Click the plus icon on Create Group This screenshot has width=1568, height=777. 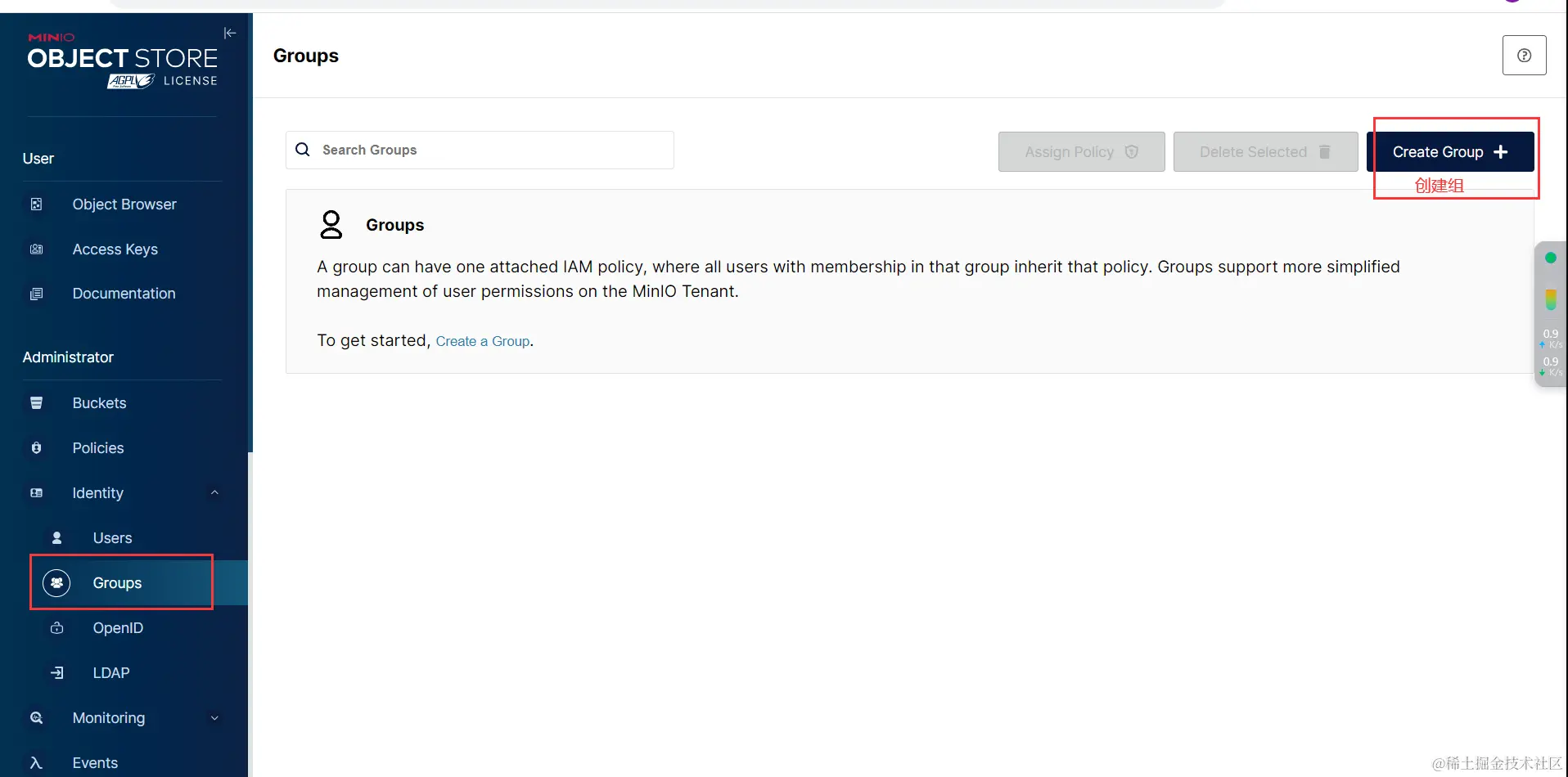point(1501,152)
